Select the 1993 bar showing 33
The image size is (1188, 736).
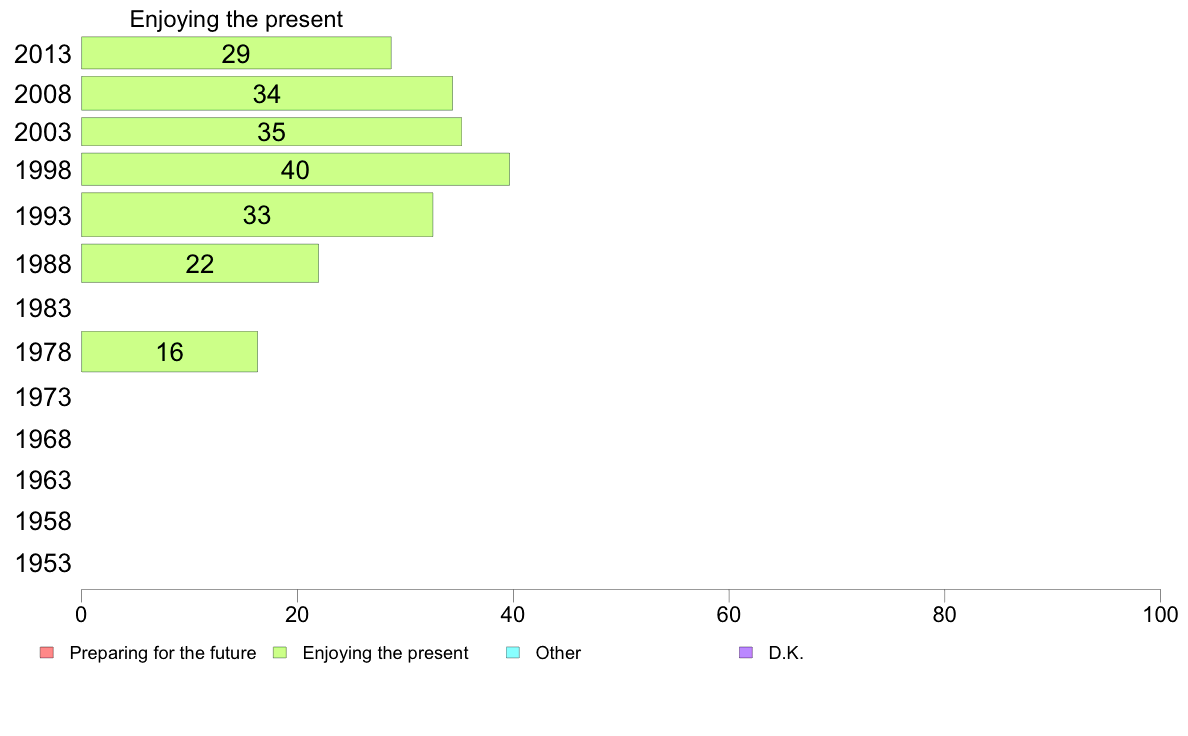click(257, 215)
